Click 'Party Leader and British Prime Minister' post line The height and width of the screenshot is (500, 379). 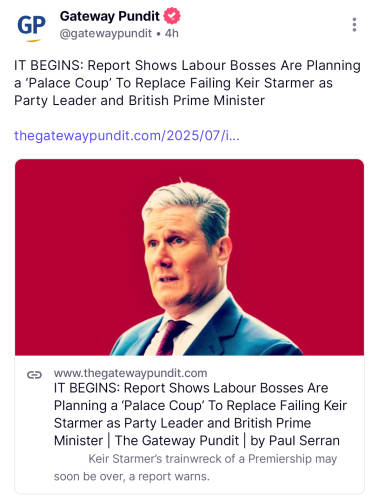click(139, 101)
